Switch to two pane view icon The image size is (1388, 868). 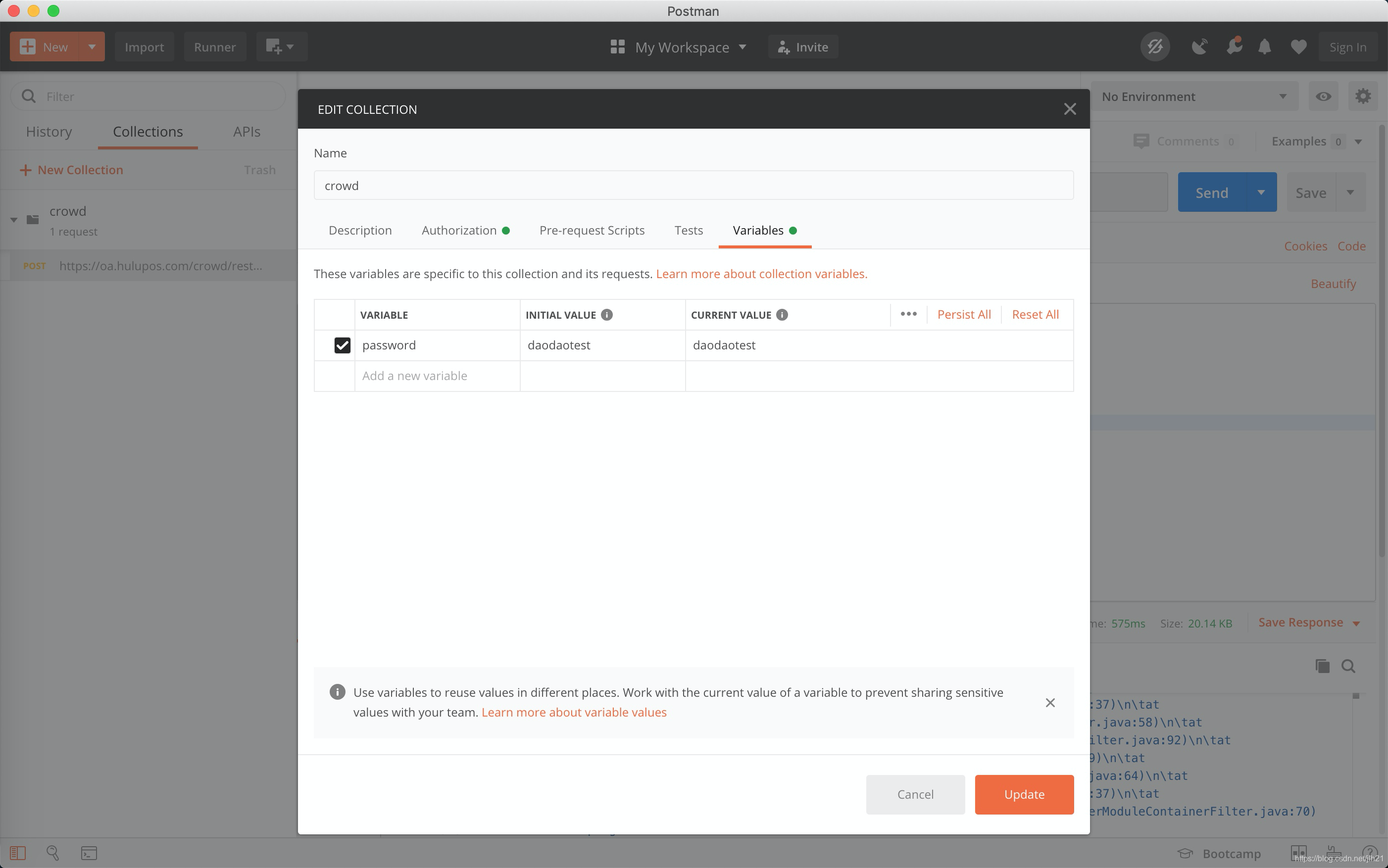pos(1298,852)
